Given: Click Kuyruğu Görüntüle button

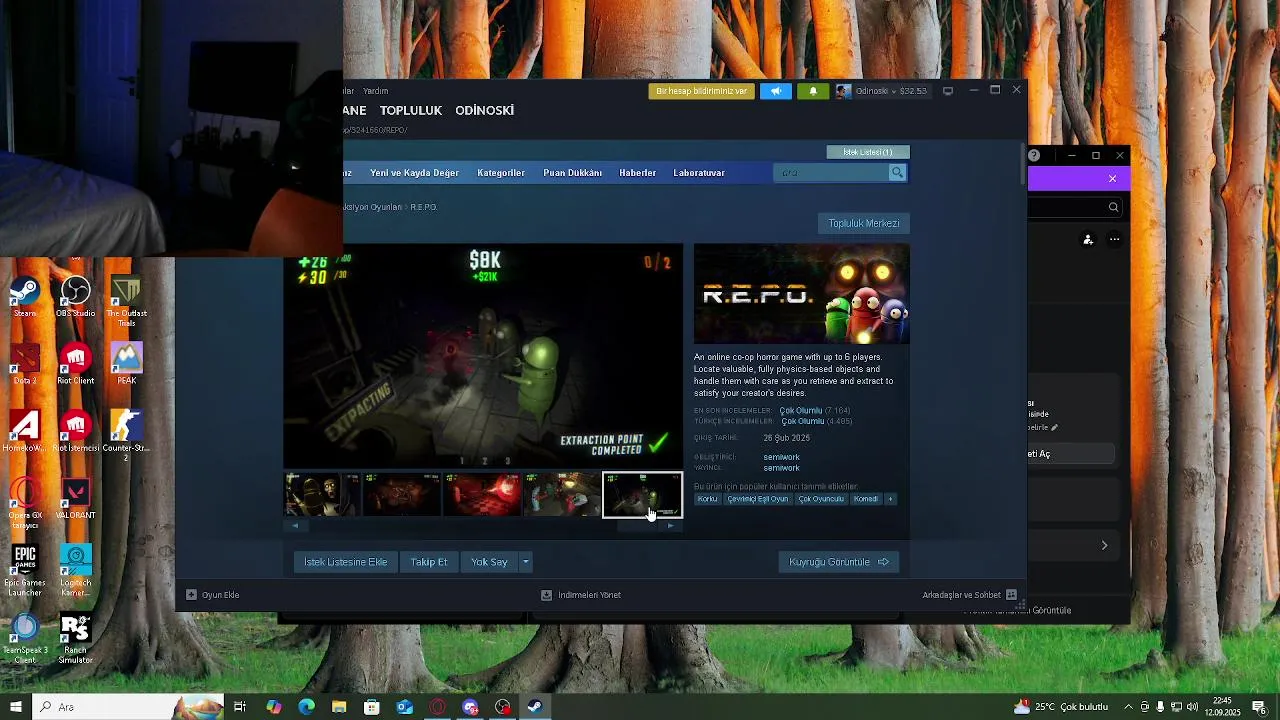Looking at the screenshot, I should point(839,562).
